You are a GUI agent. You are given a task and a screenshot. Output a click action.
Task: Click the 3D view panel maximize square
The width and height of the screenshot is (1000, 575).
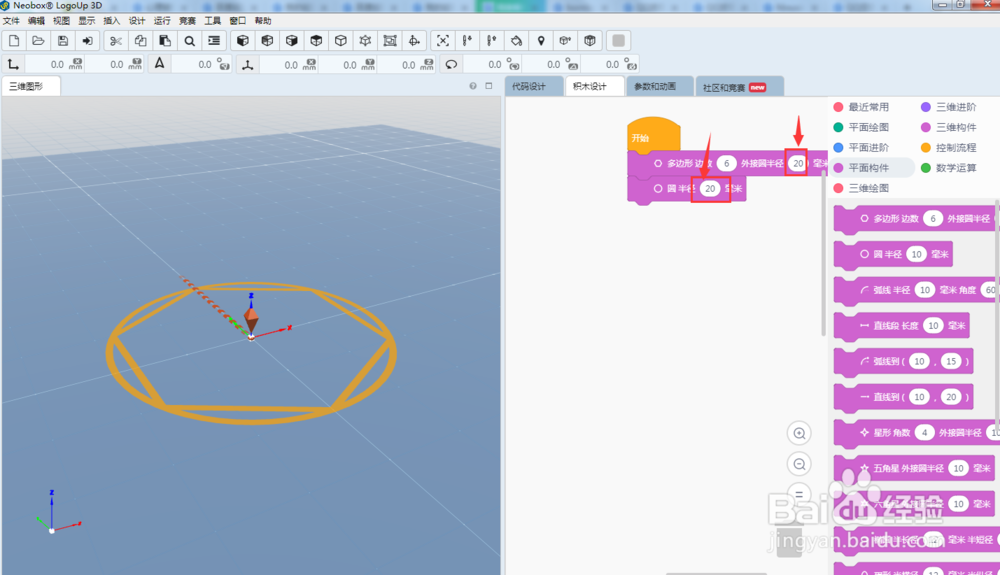click(489, 85)
